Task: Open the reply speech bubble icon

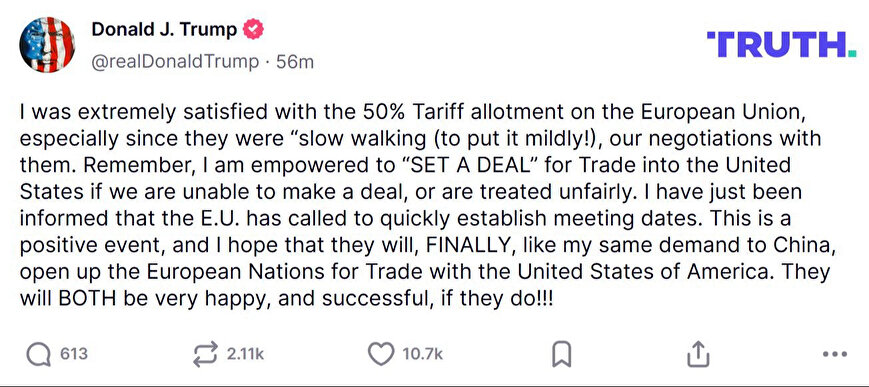Action: pos(38,354)
